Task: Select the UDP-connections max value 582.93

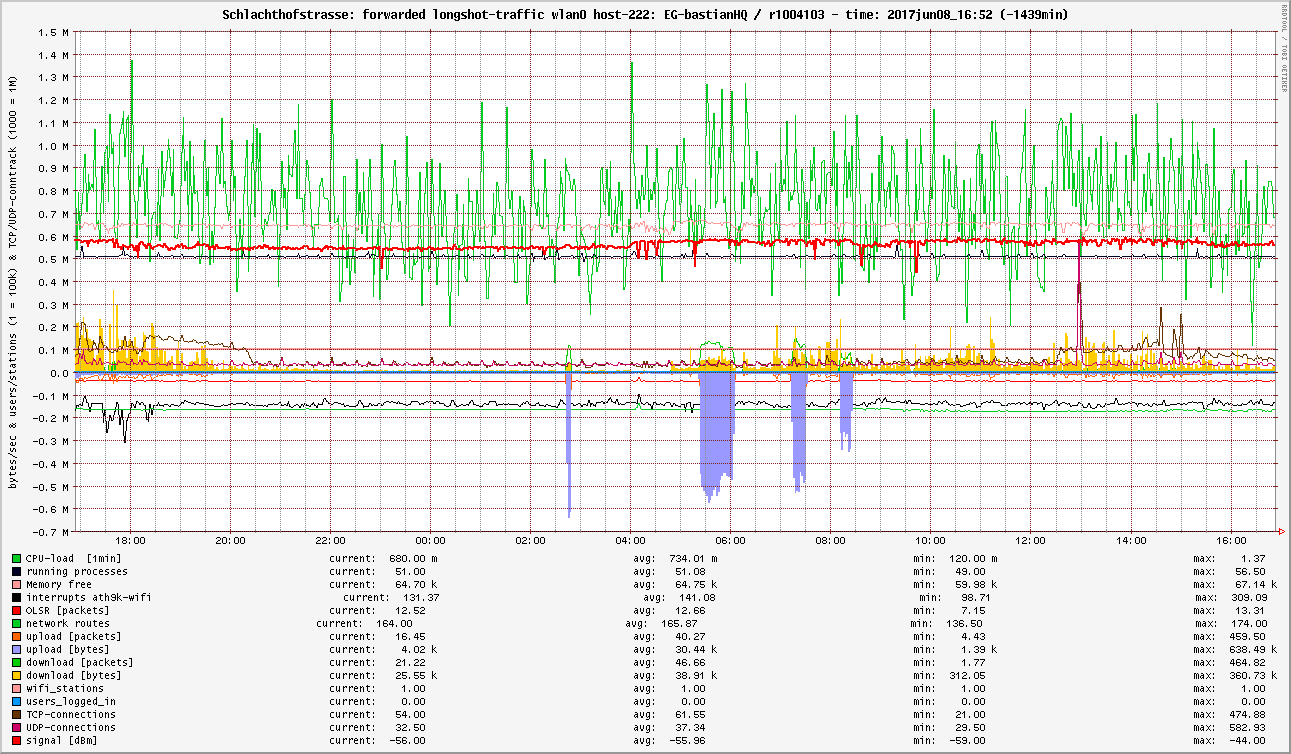Action: click(x=1246, y=727)
